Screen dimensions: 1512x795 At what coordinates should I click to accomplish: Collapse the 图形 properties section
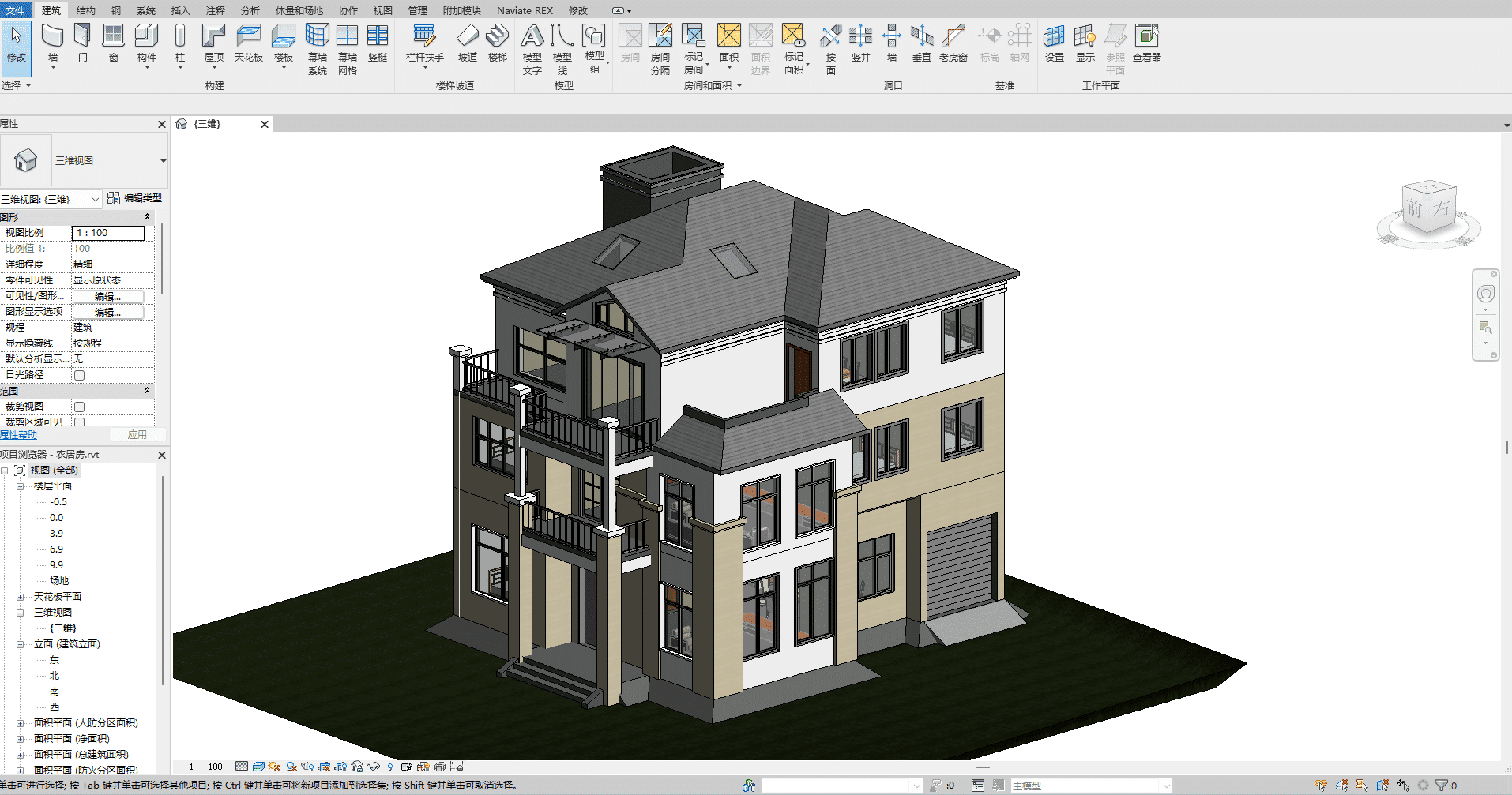point(147,216)
